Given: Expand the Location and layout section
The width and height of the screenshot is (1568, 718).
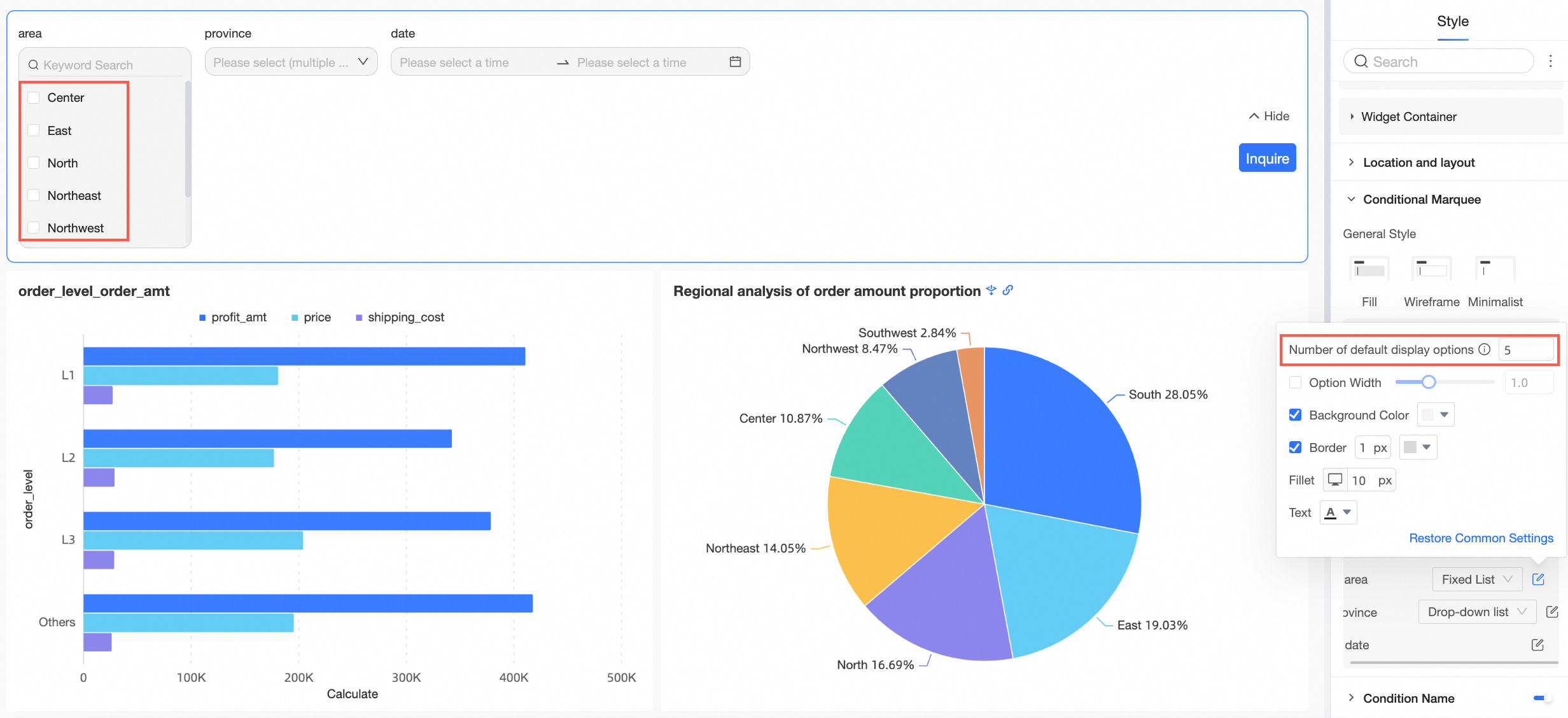Looking at the screenshot, I should click(1418, 162).
